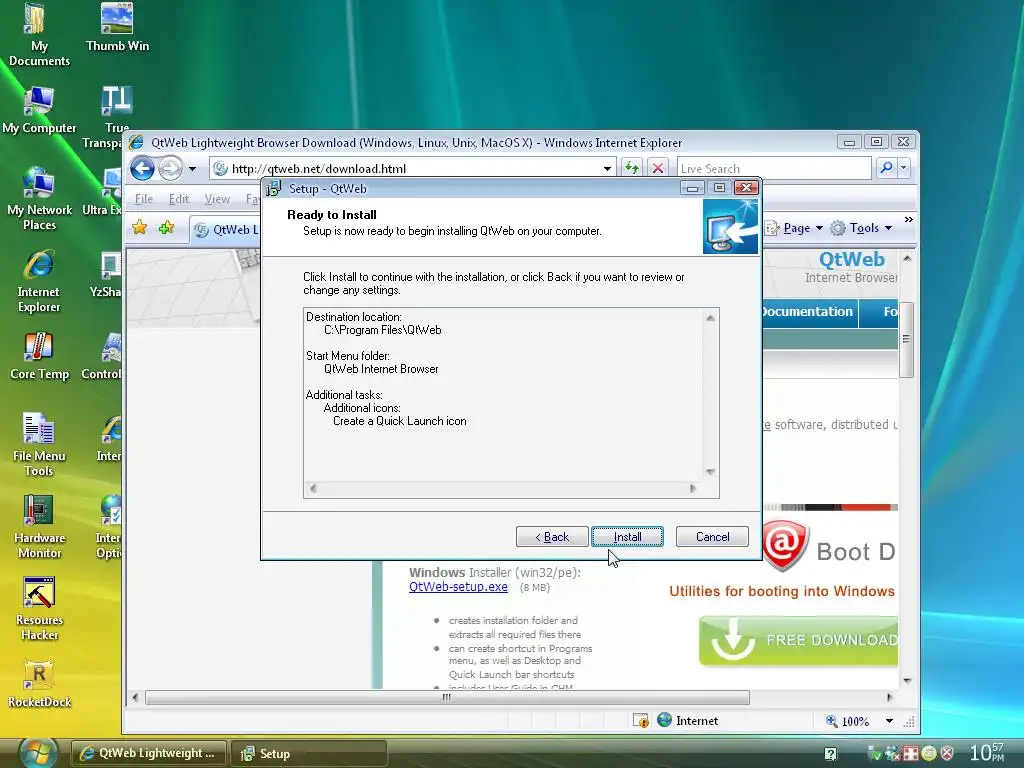Click the address bar in Internet Explorer
The height and width of the screenshot is (768, 1024).
[411, 168]
